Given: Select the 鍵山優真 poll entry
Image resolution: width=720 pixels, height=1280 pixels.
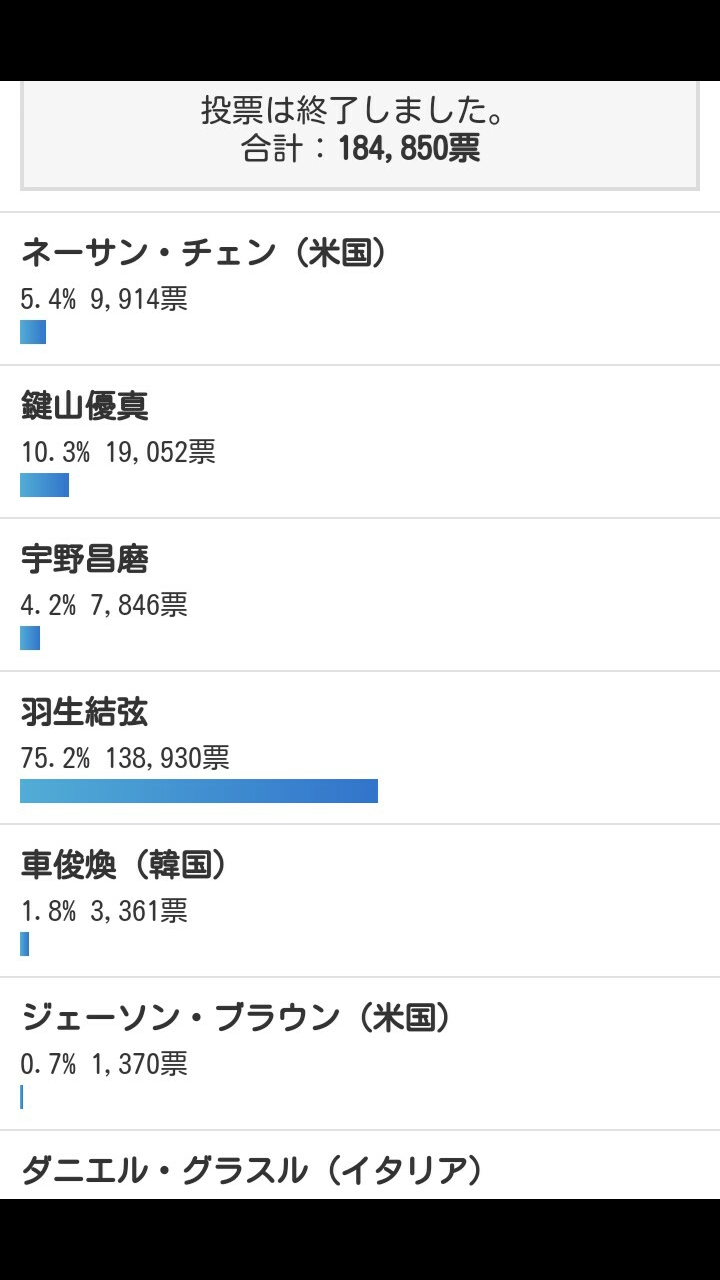Looking at the screenshot, I should click(x=85, y=406).
